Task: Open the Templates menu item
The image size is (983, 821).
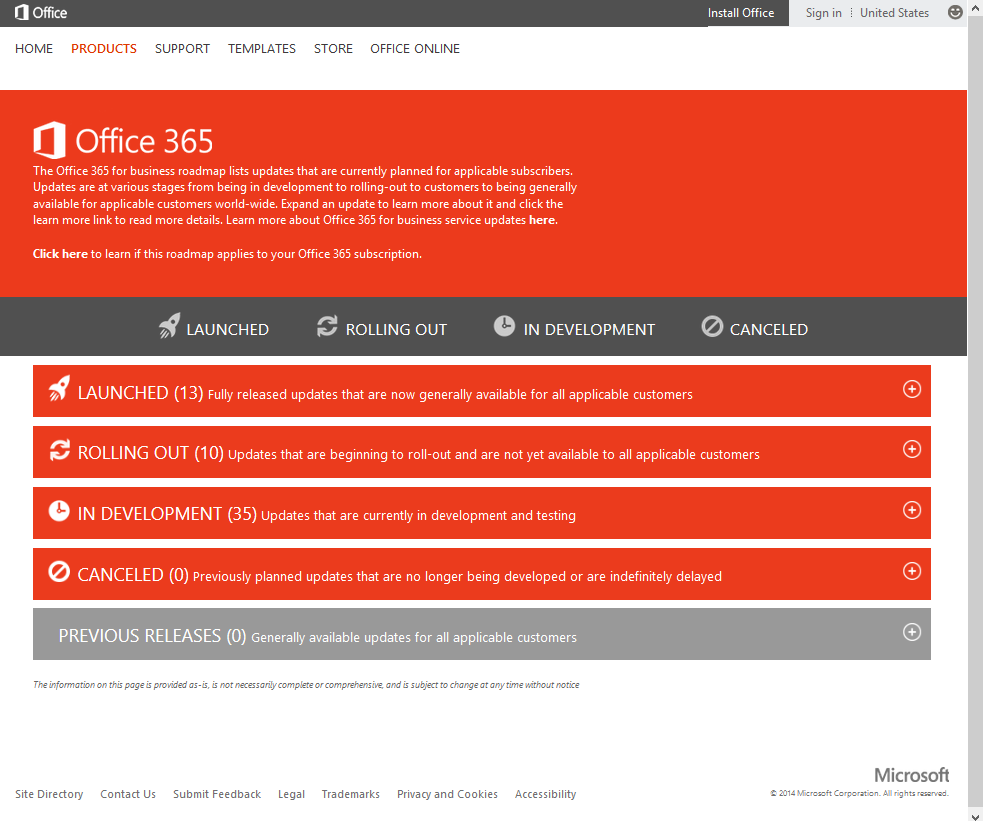Action: click(x=261, y=49)
